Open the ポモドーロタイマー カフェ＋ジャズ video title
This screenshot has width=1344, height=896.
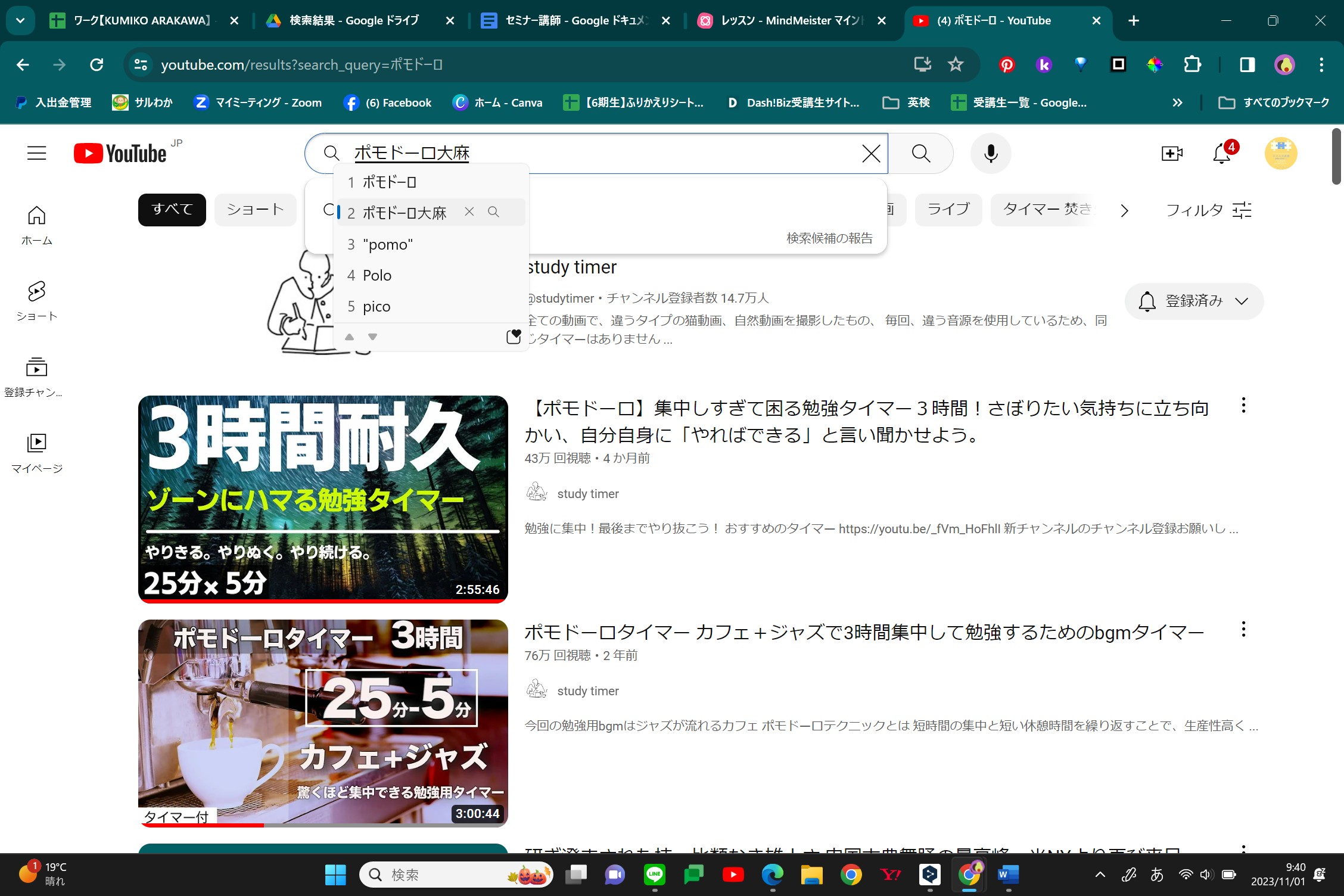(x=864, y=631)
